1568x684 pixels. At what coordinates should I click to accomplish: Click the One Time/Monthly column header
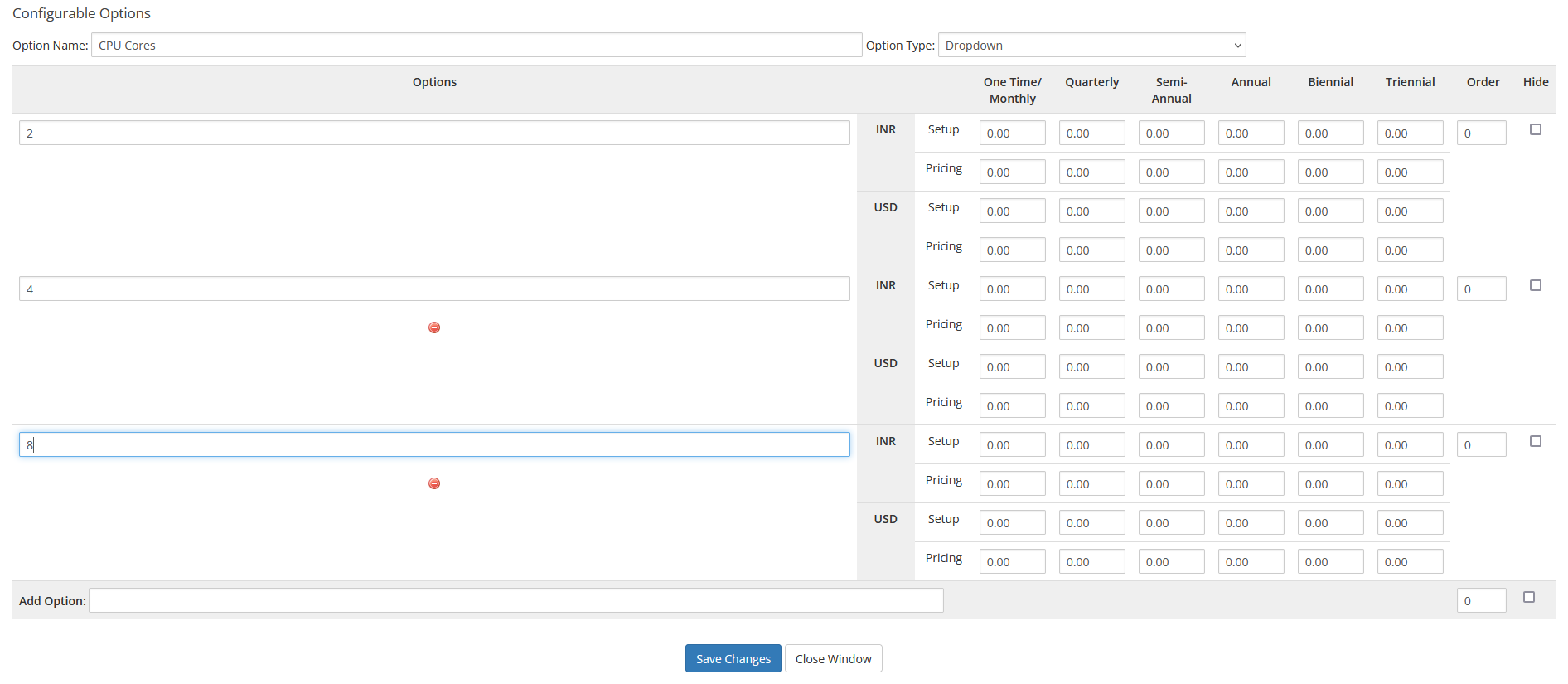click(1013, 90)
